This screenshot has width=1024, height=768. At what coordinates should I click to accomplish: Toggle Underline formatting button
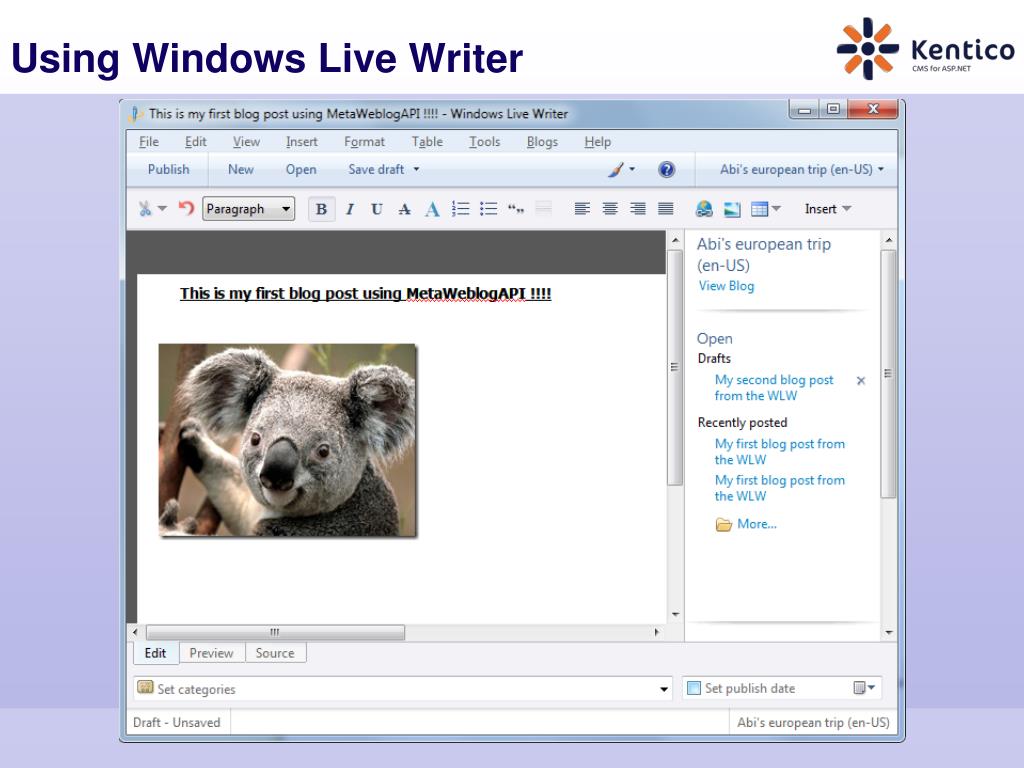pyautogui.click(x=377, y=209)
